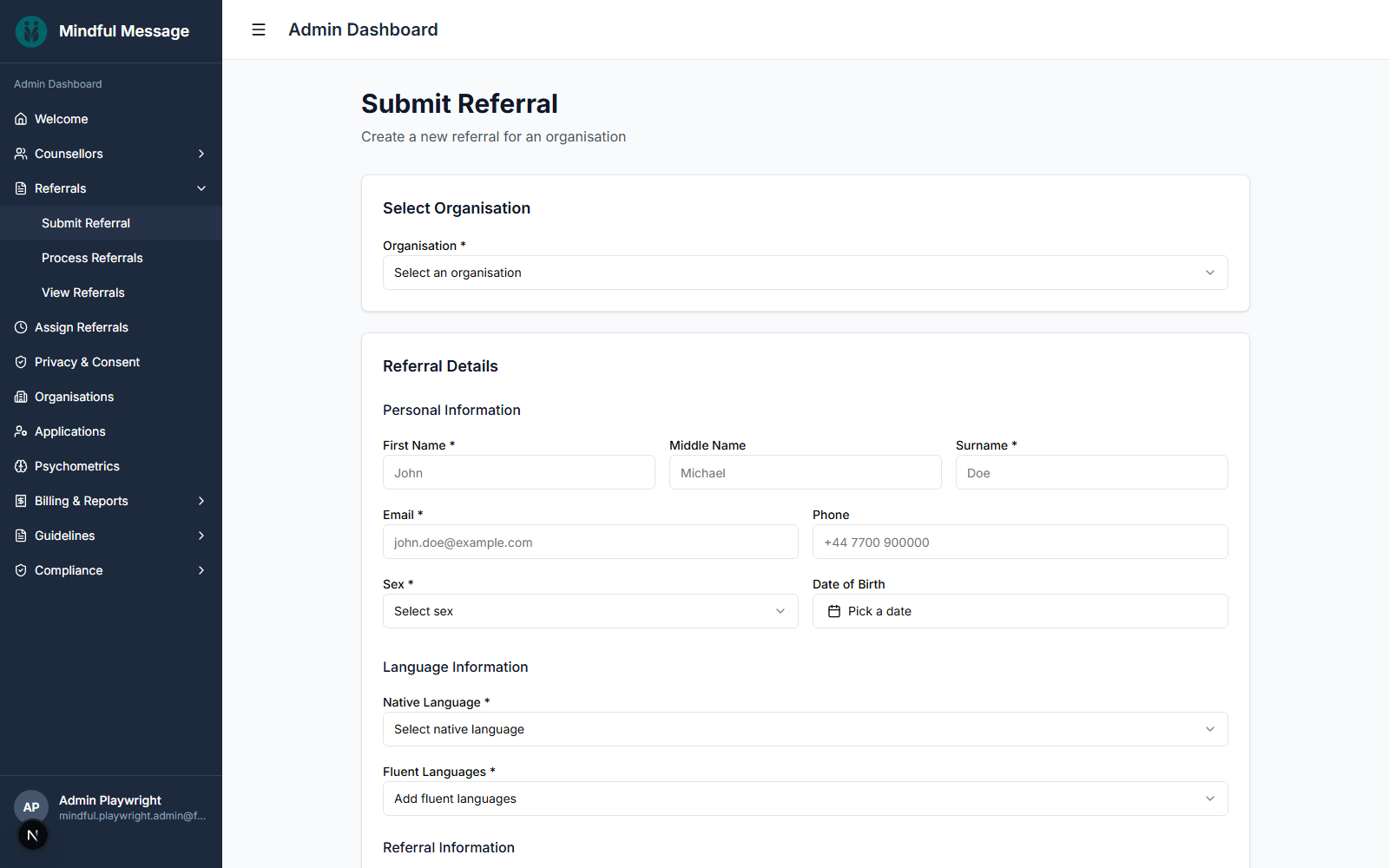Focus the Email input field

590,542
